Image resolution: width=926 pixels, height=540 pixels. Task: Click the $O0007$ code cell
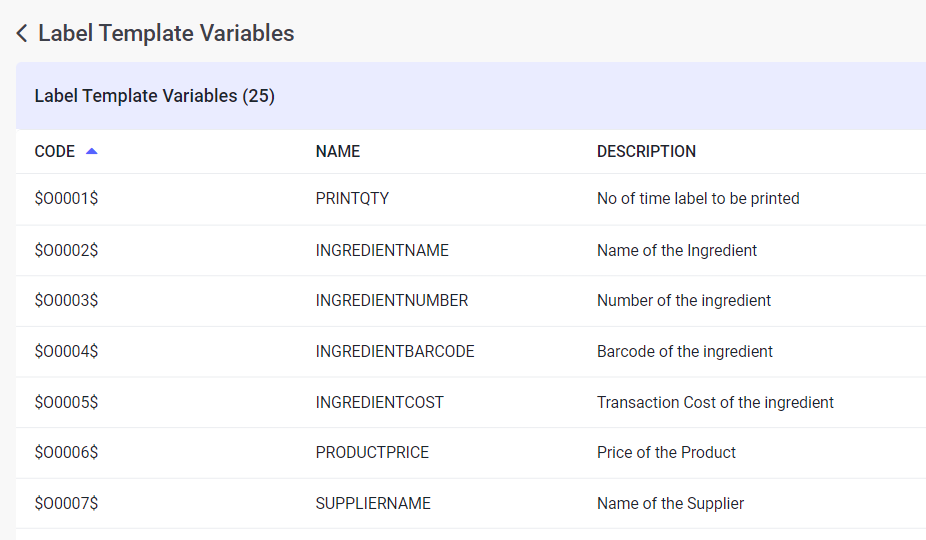[66, 504]
